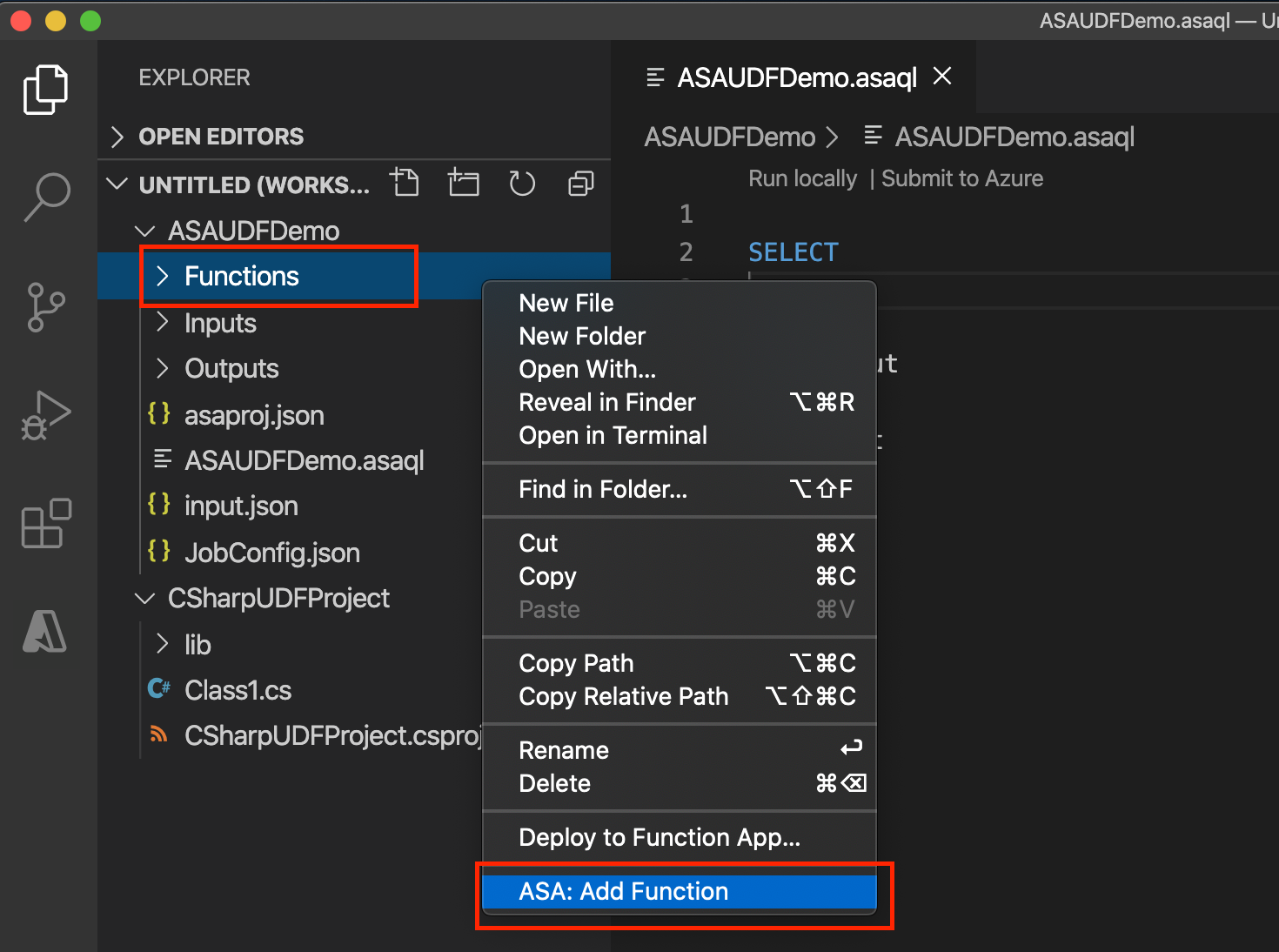Screen dimensions: 1279x952
Task: Select Deploy to Function App in the menu
Action: pyautogui.click(x=660, y=836)
